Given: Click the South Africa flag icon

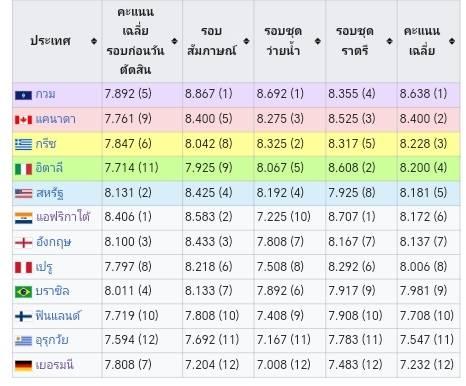Looking at the screenshot, I should [x=23, y=218].
